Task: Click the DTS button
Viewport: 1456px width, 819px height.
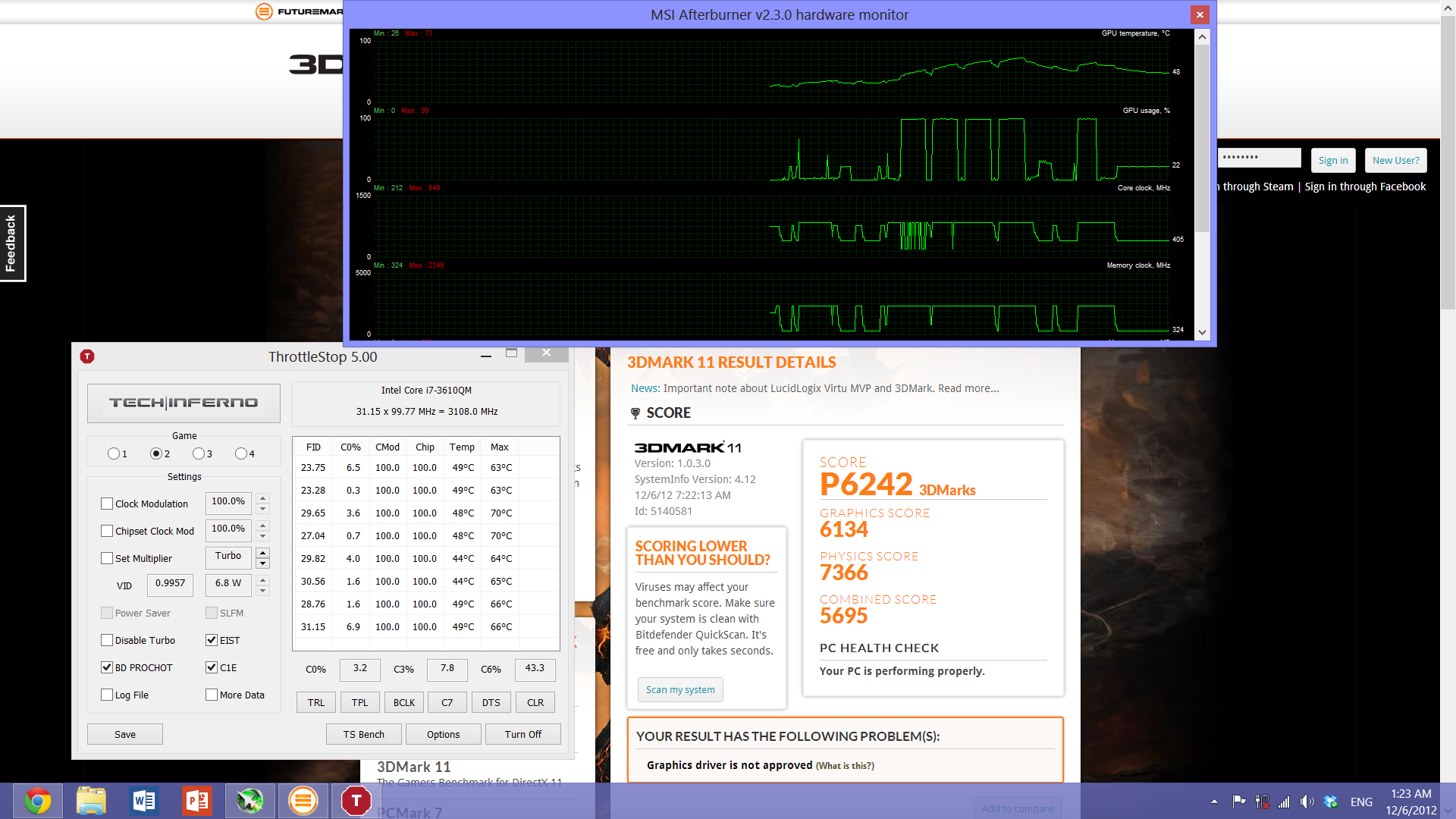Action: 491,703
